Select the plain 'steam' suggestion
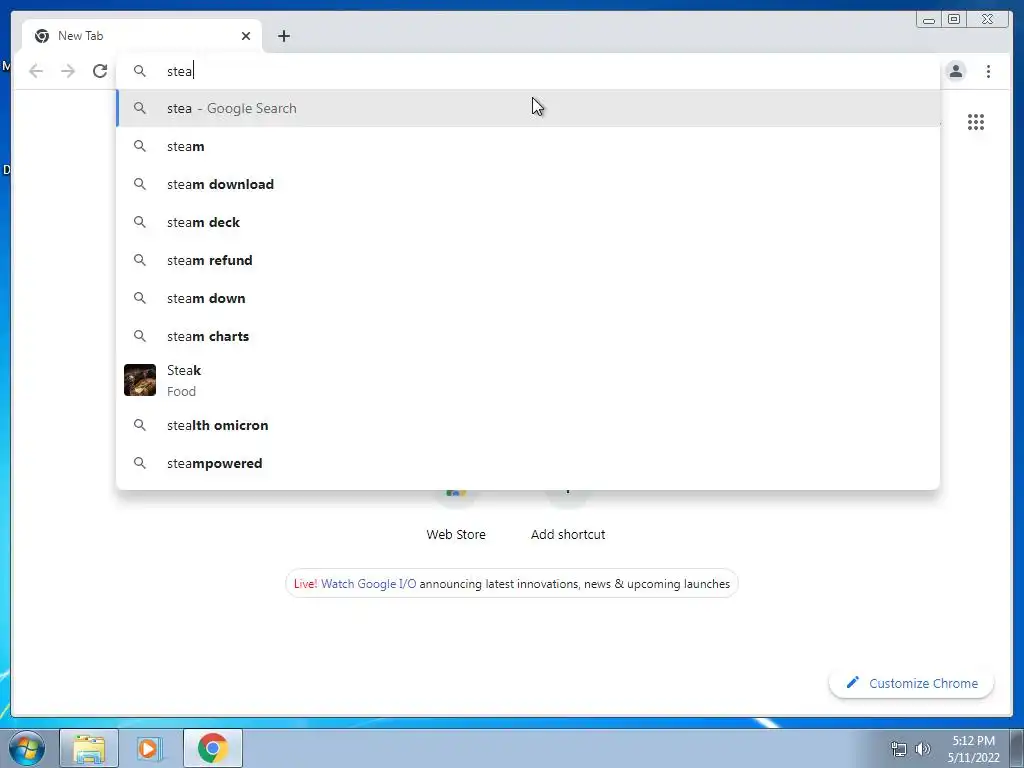Screen dimensions: 1024x768 pos(528,146)
